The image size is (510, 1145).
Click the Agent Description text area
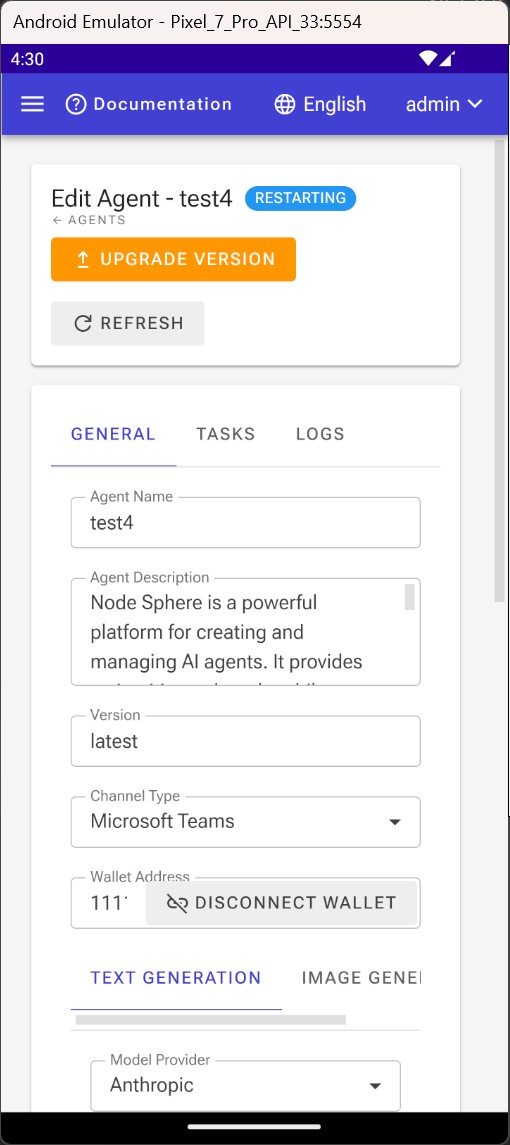[x=246, y=632]
